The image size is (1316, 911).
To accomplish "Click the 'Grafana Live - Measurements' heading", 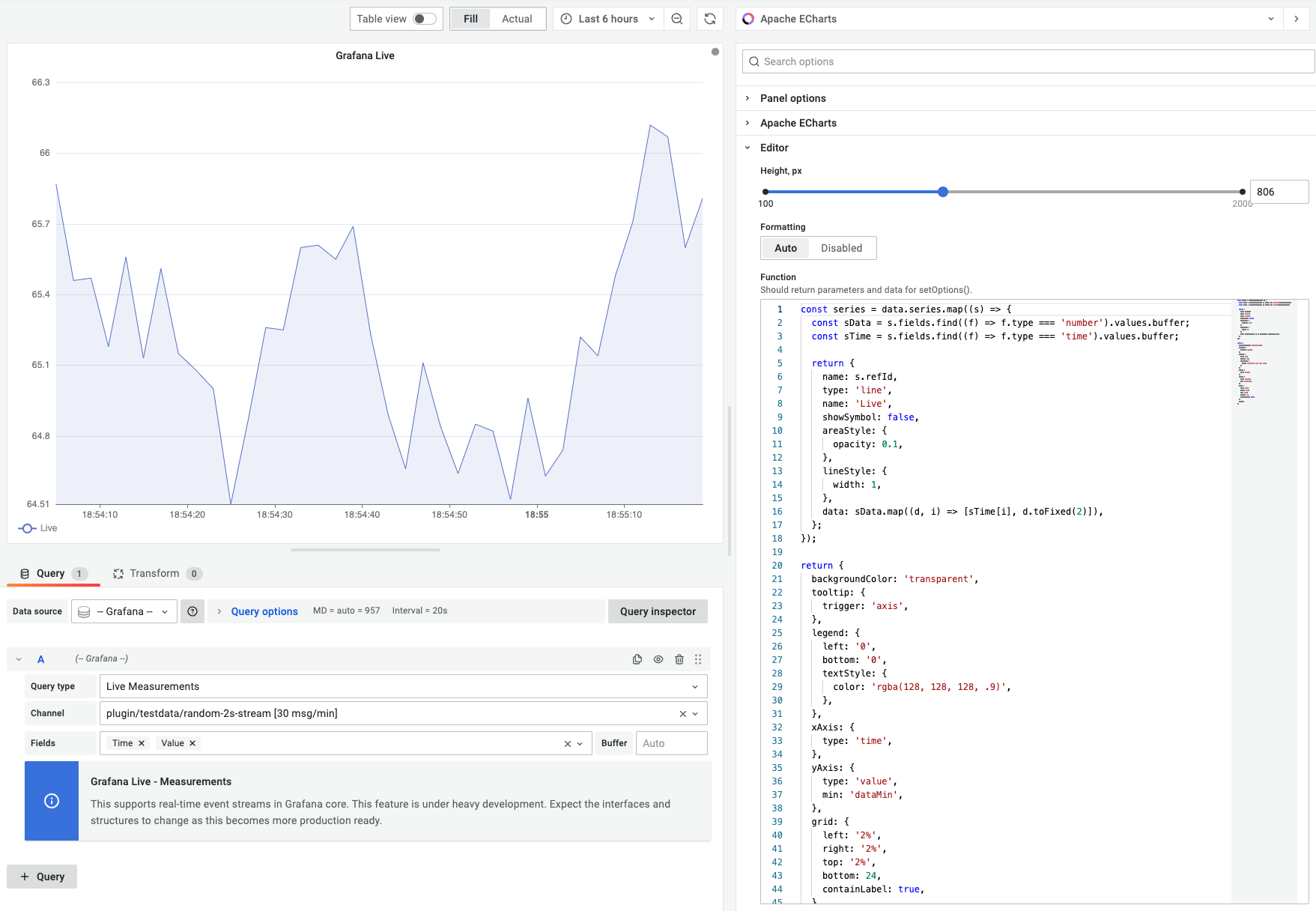I will 161,781.
